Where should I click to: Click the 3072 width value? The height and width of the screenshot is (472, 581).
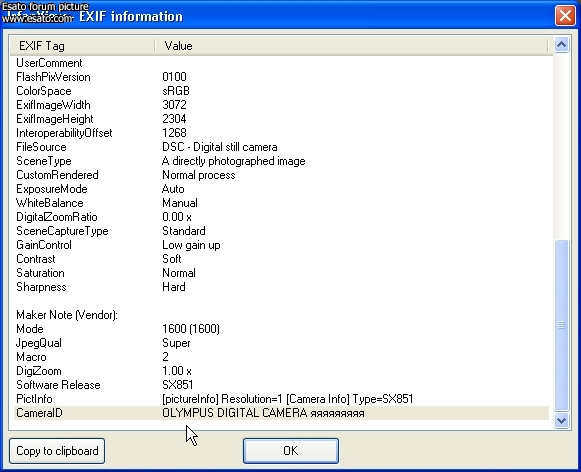pyautogui.click(x=174, y=105)
